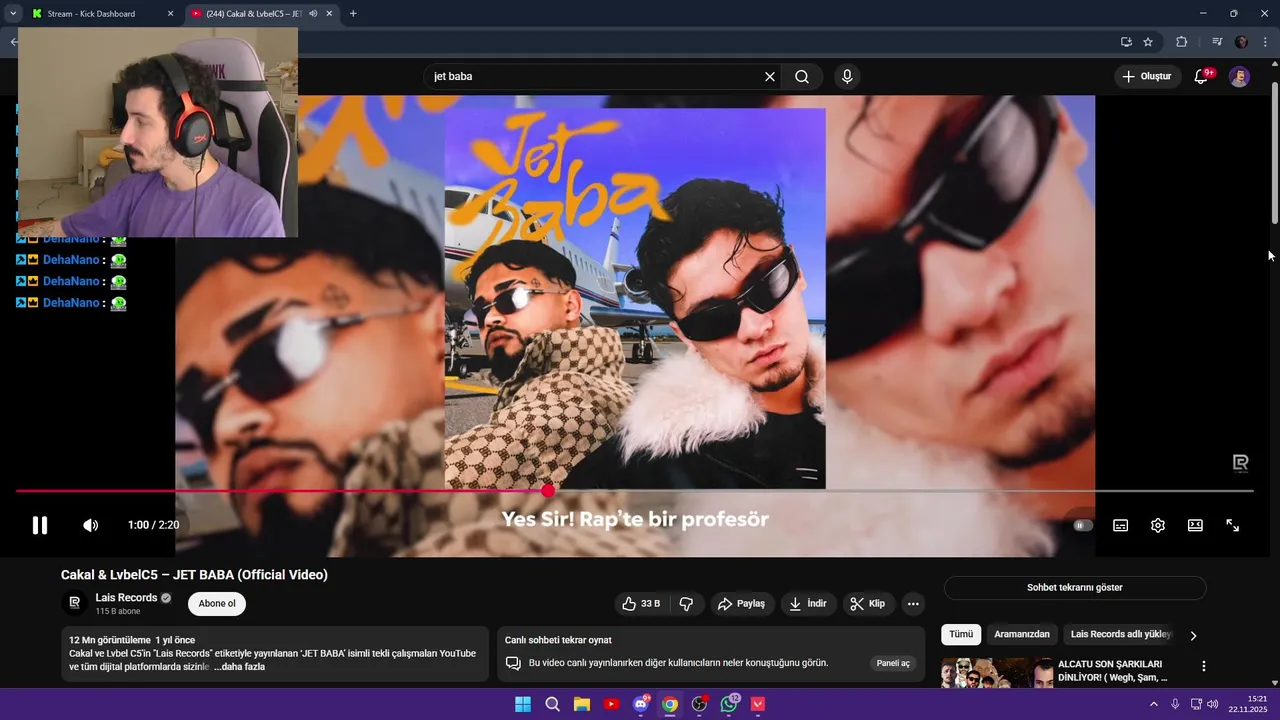Screen dimensions: 1280x720
Task: Click the magnifier search button
Action: point(802,76)
